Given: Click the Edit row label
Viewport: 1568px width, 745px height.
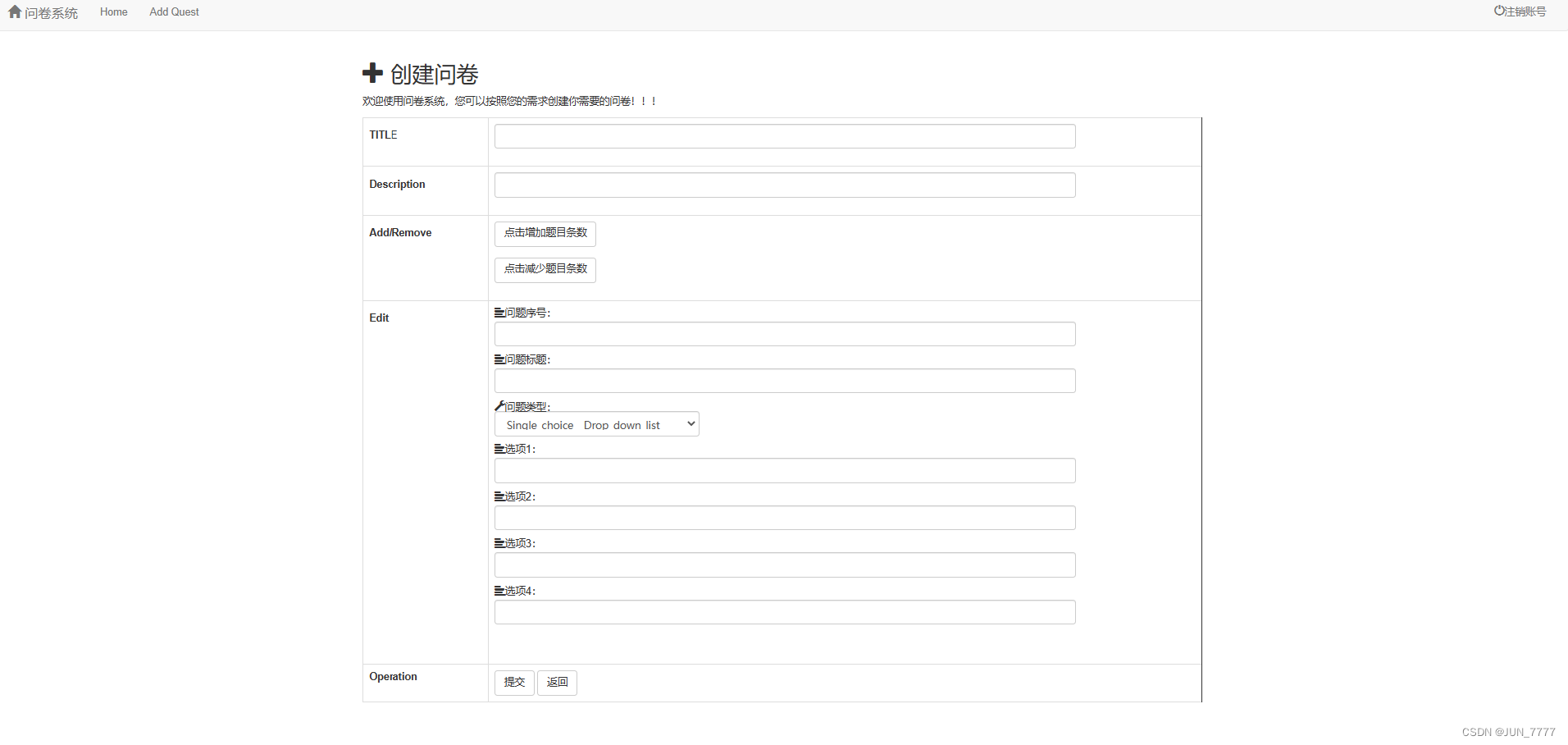Looking at the screenshot, I should (x=379, y=318).
